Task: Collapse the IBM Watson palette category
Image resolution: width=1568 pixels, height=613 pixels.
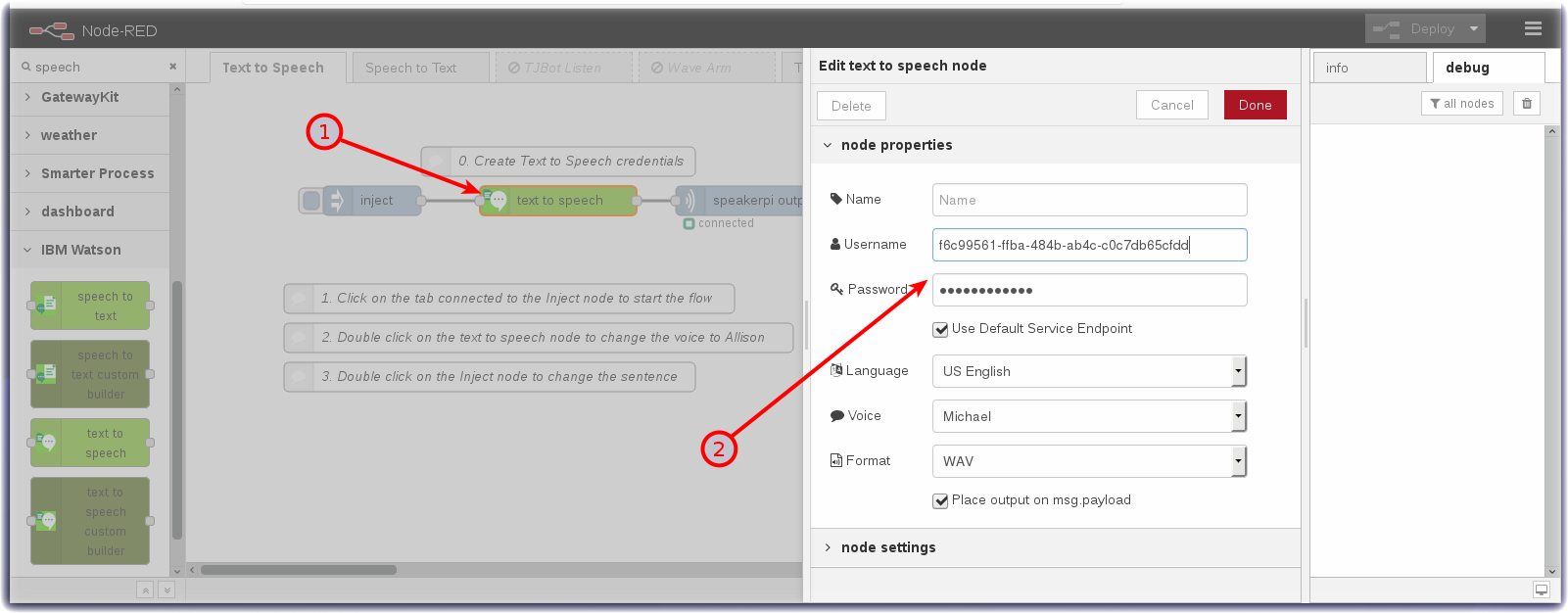Action: [x=90, y=250]
